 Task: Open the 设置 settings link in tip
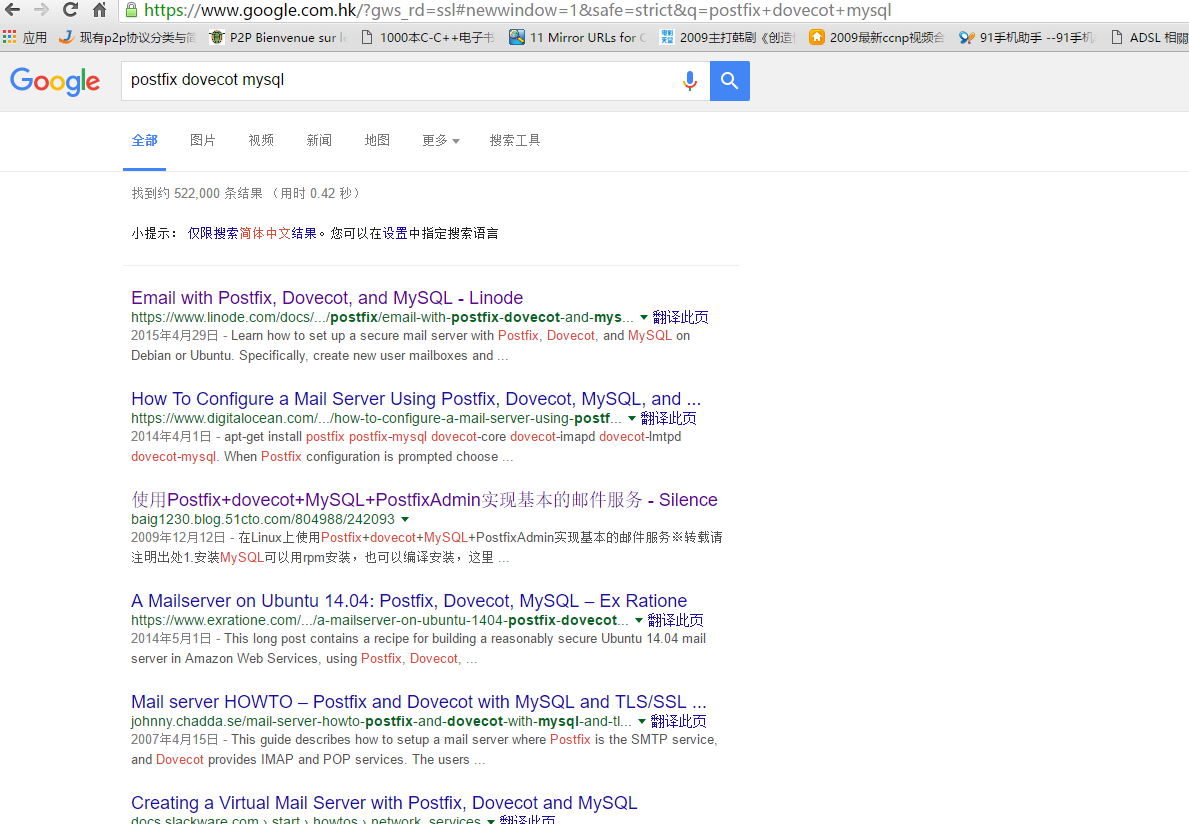tap(395, 233)
